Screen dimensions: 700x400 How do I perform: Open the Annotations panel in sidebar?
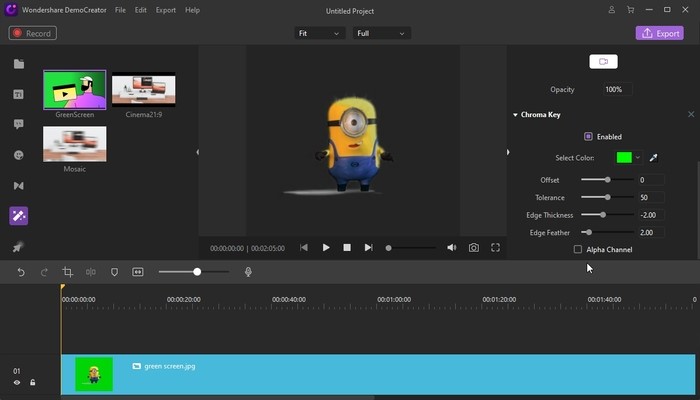click(x=19, y=124)
